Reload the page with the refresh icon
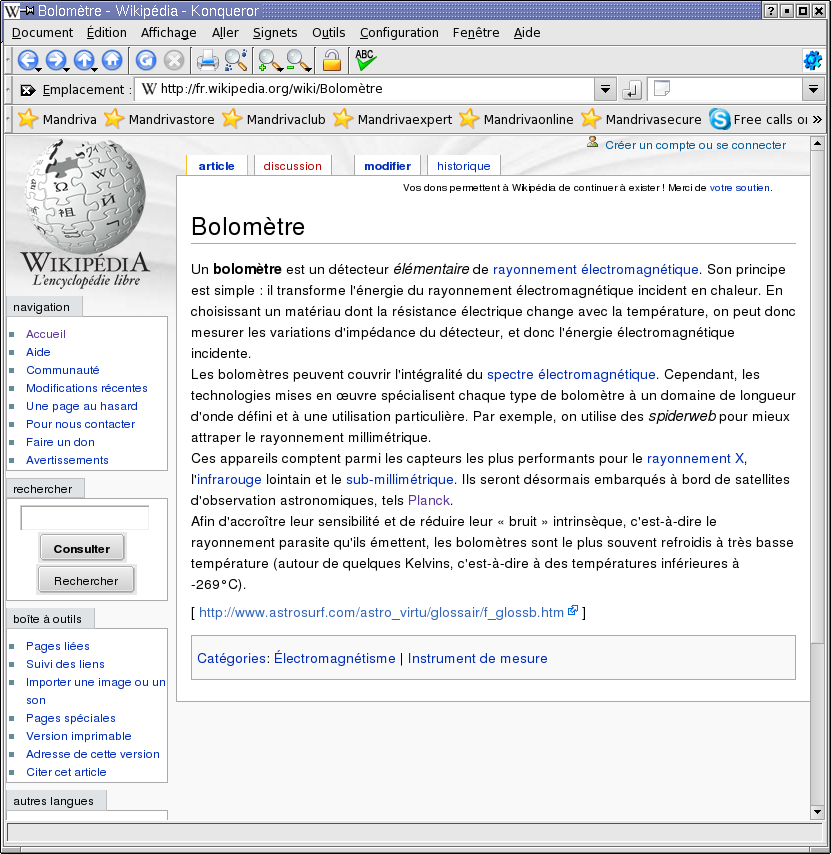 146,60
